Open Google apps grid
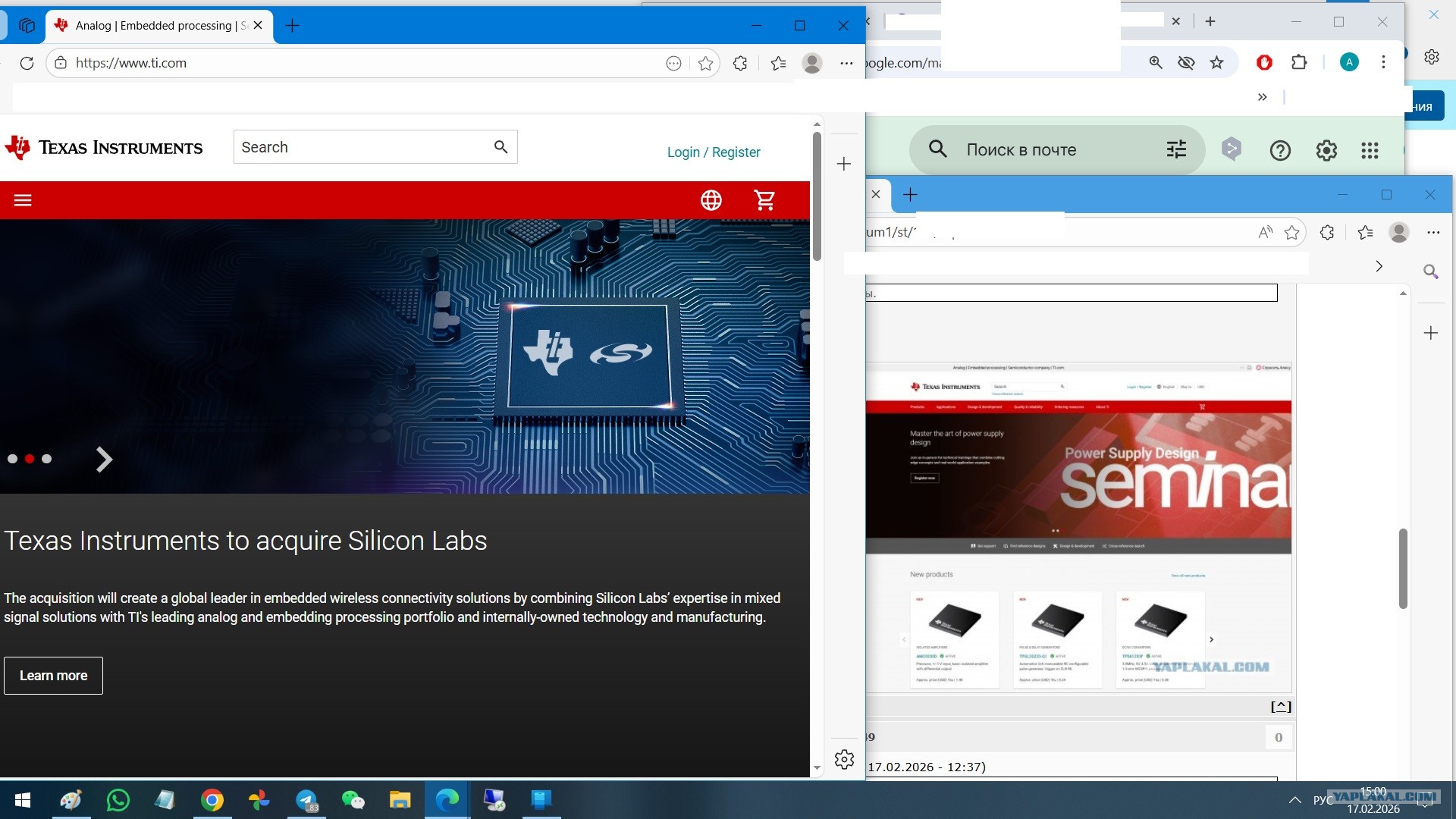1456x819 pixels. [1370, 150]
